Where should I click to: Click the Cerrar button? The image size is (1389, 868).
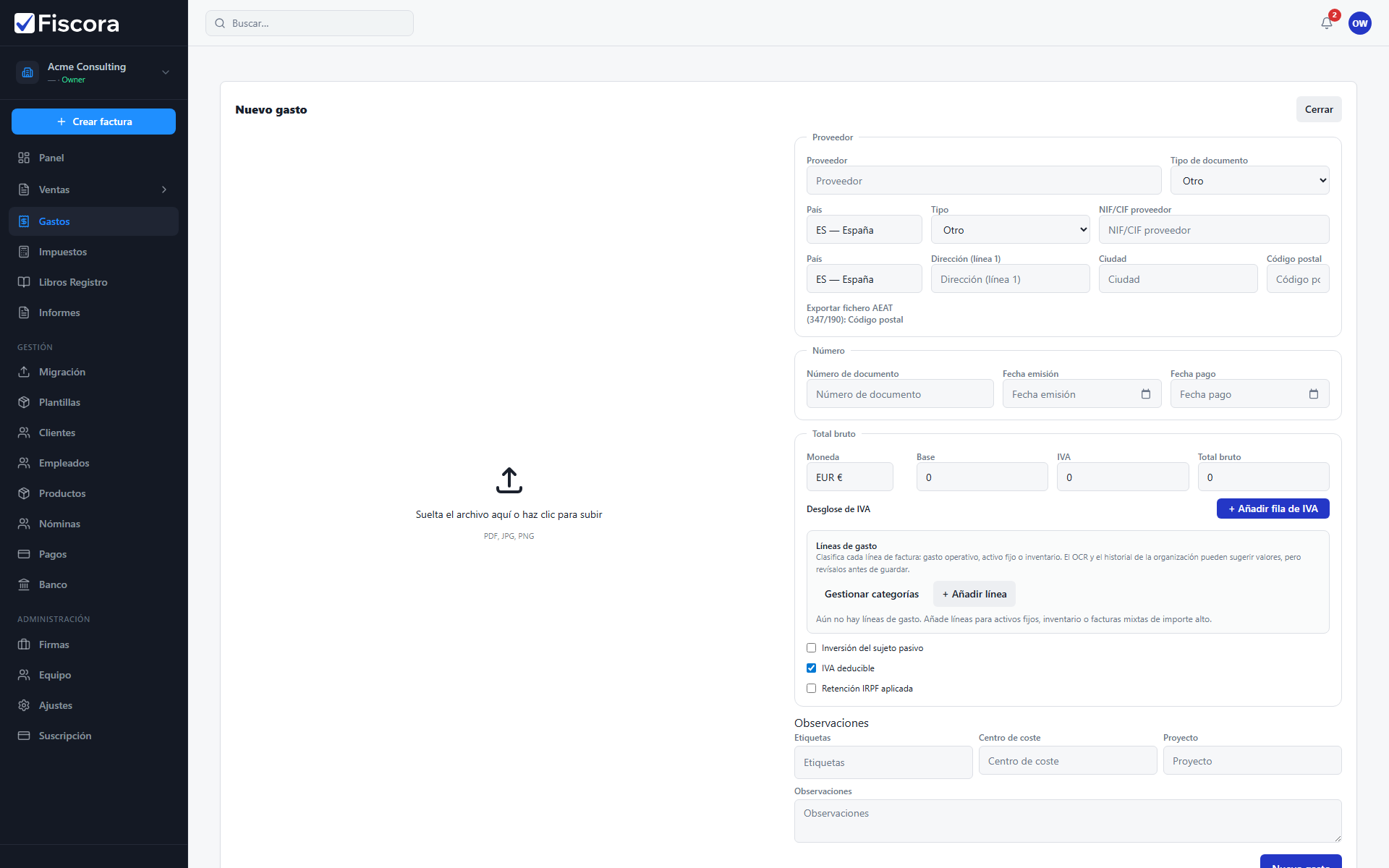click(x=1318, y=109)
